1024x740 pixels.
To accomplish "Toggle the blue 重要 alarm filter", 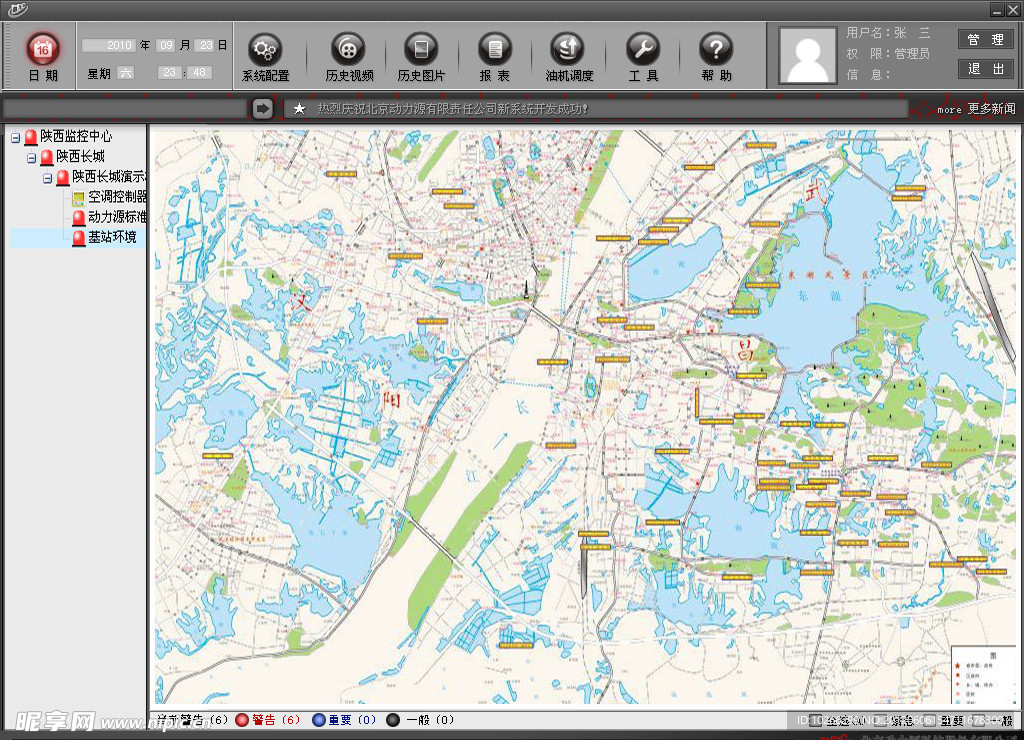I will point(319,720).
